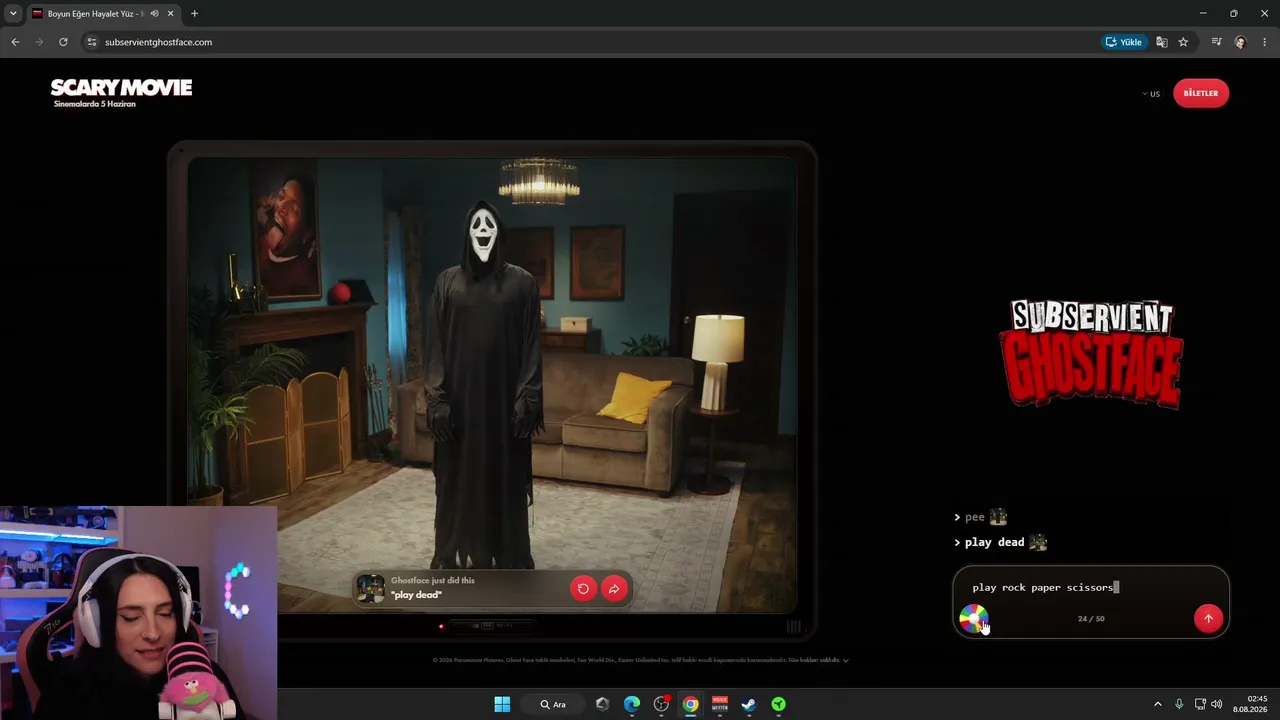Click the address bar URL
This screenshot has width=1280, height=720.
tap(158, 42)
